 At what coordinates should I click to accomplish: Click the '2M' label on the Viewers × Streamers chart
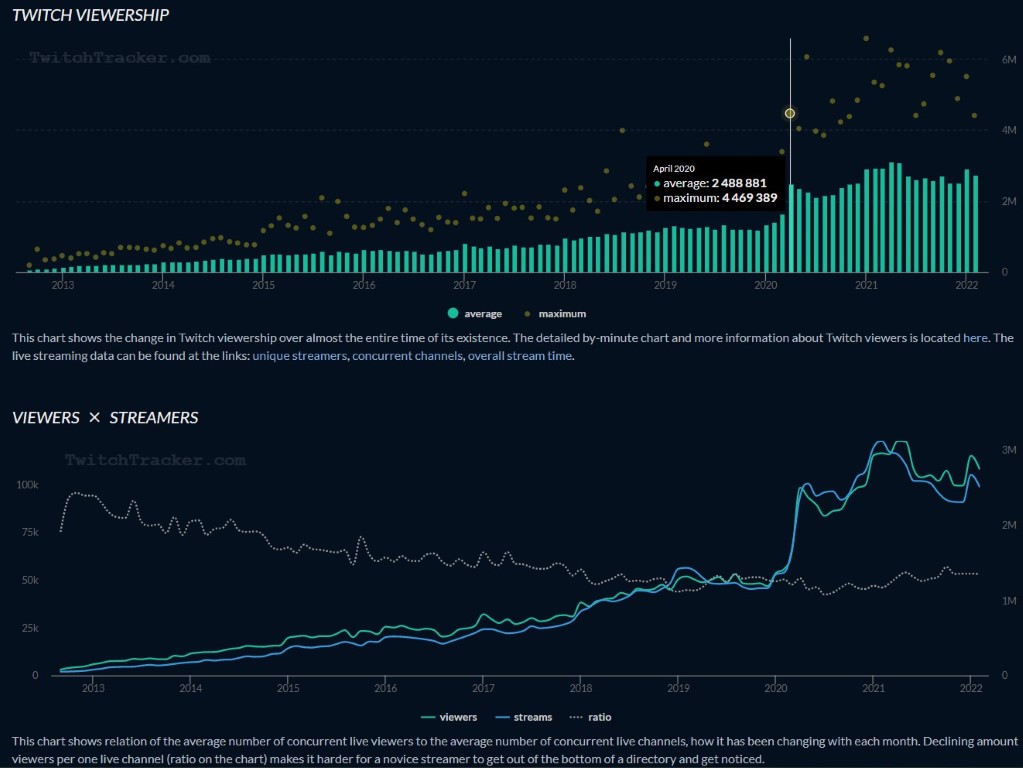[1009, 525]
